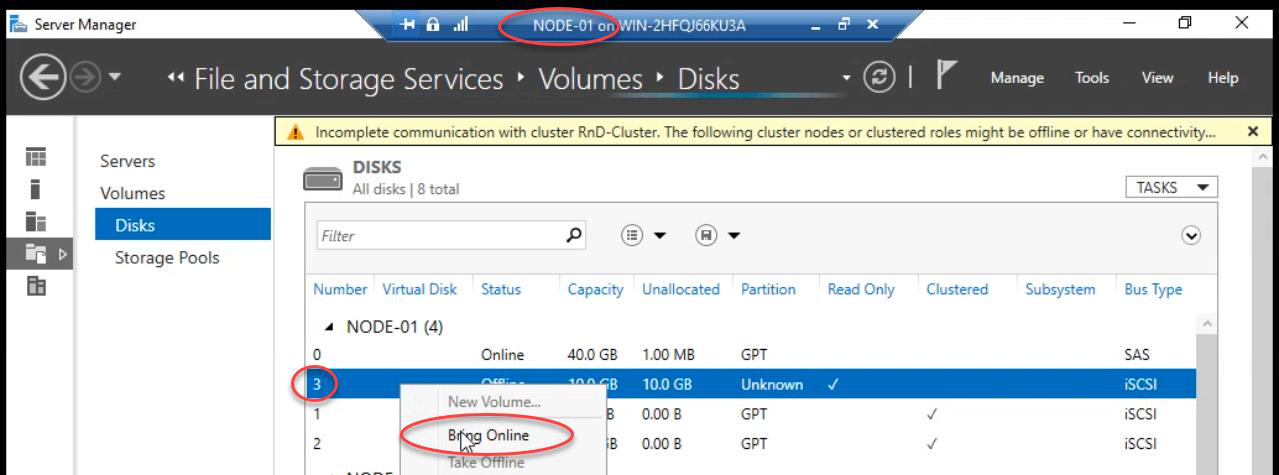Click the Server Manager title bar icon
1279x475 pixels.
point(19,24)
